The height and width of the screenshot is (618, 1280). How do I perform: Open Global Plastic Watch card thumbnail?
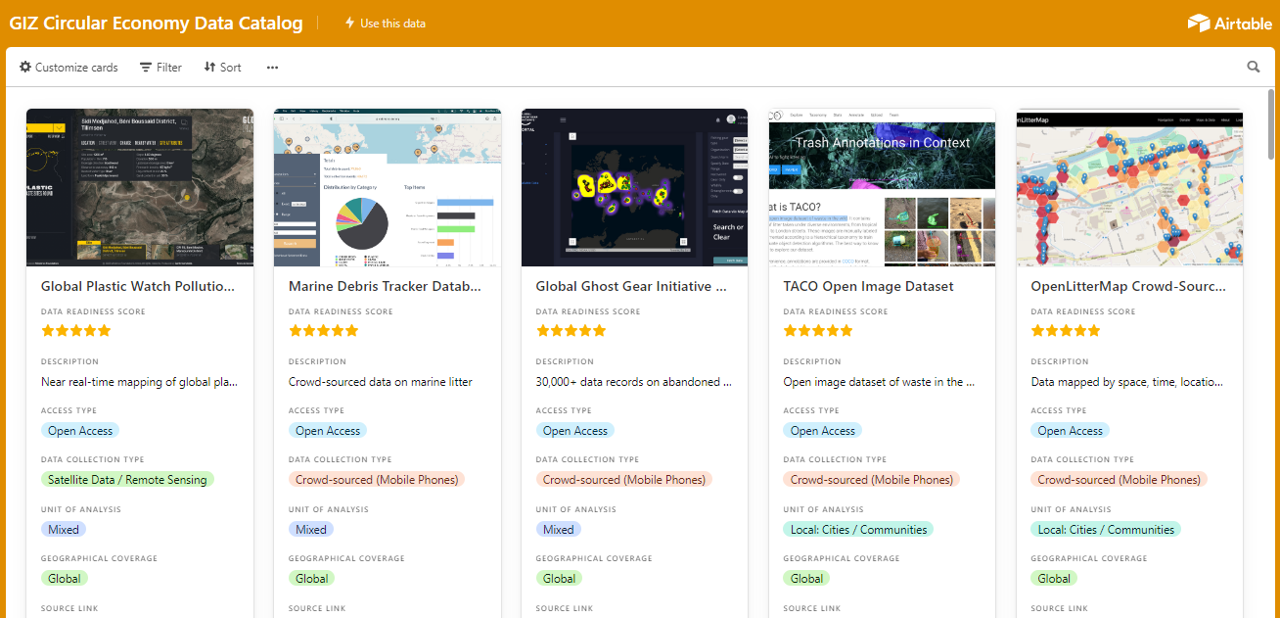coord(139,187)
